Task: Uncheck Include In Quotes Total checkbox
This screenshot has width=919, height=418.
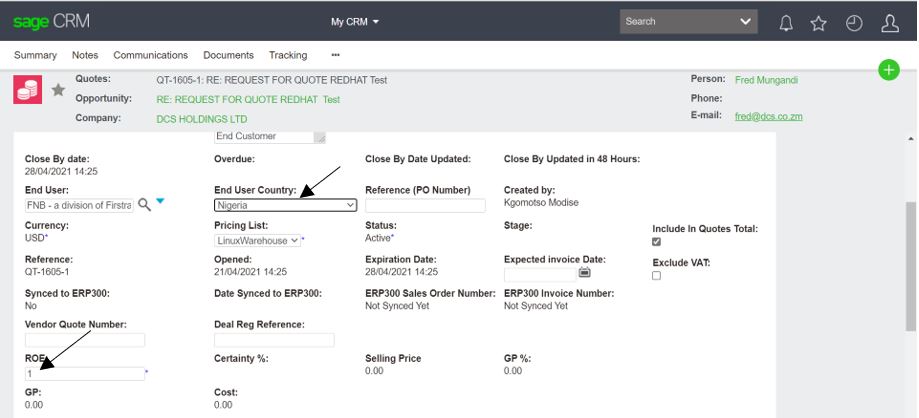Action: pyautogui.click(x=656, y=242)
